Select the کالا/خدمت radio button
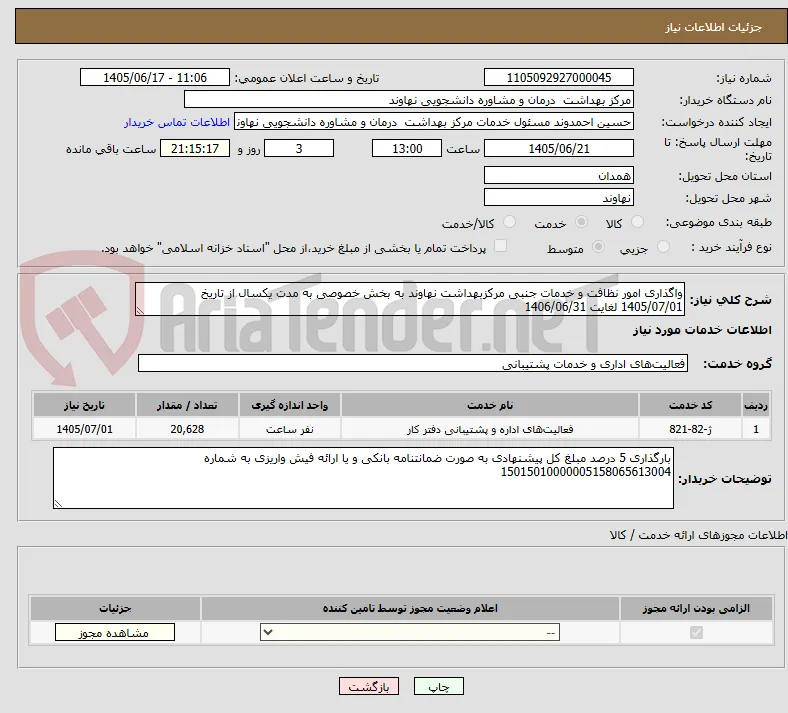The height and width of the screenshot is (713, 788). pos(510,222)
